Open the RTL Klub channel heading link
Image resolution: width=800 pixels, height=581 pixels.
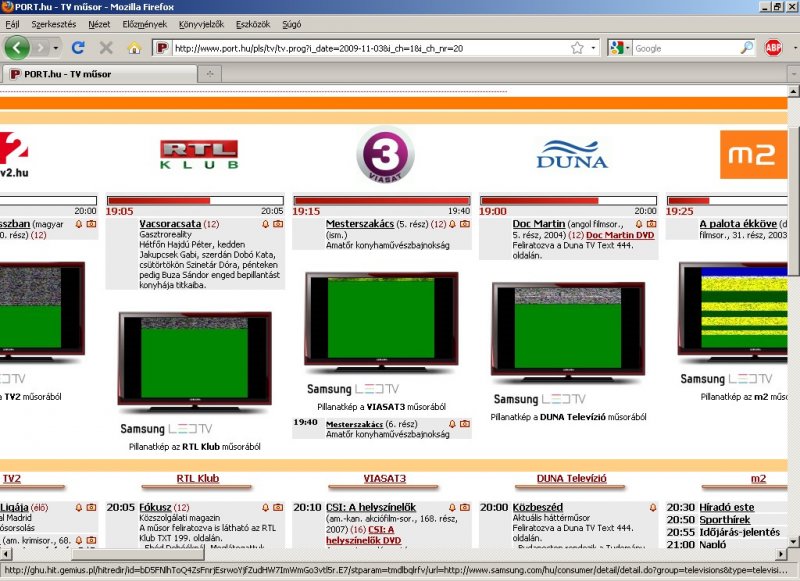[x=197, y=478]
